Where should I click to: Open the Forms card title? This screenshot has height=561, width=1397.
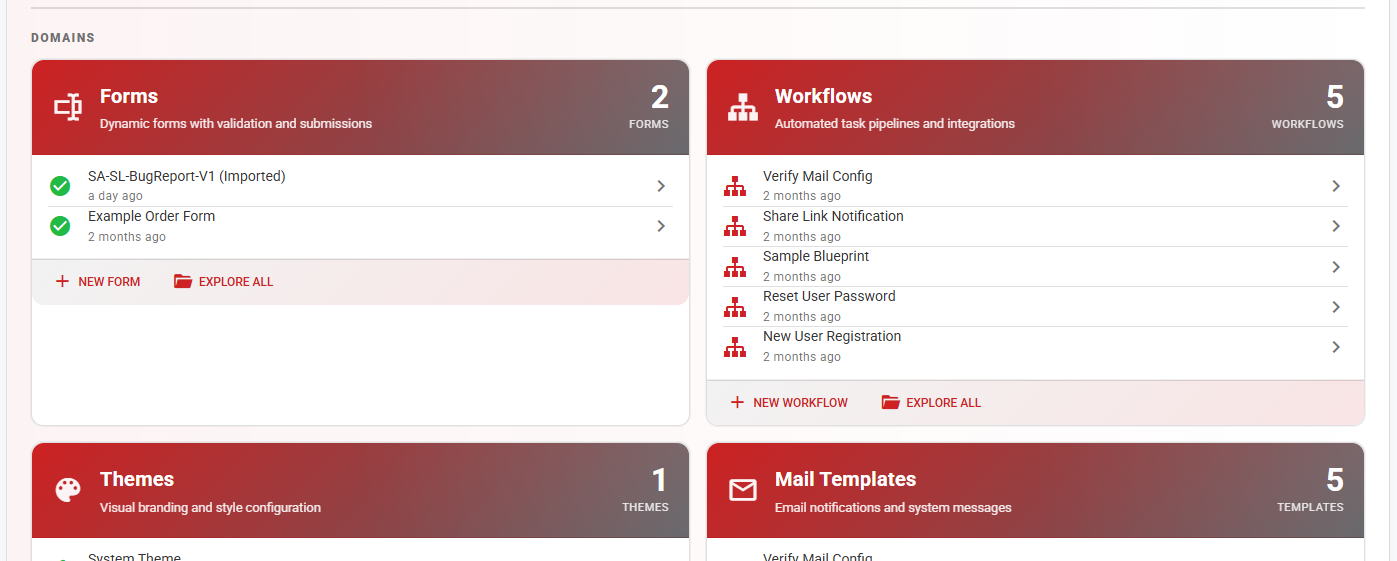[129, 96]
